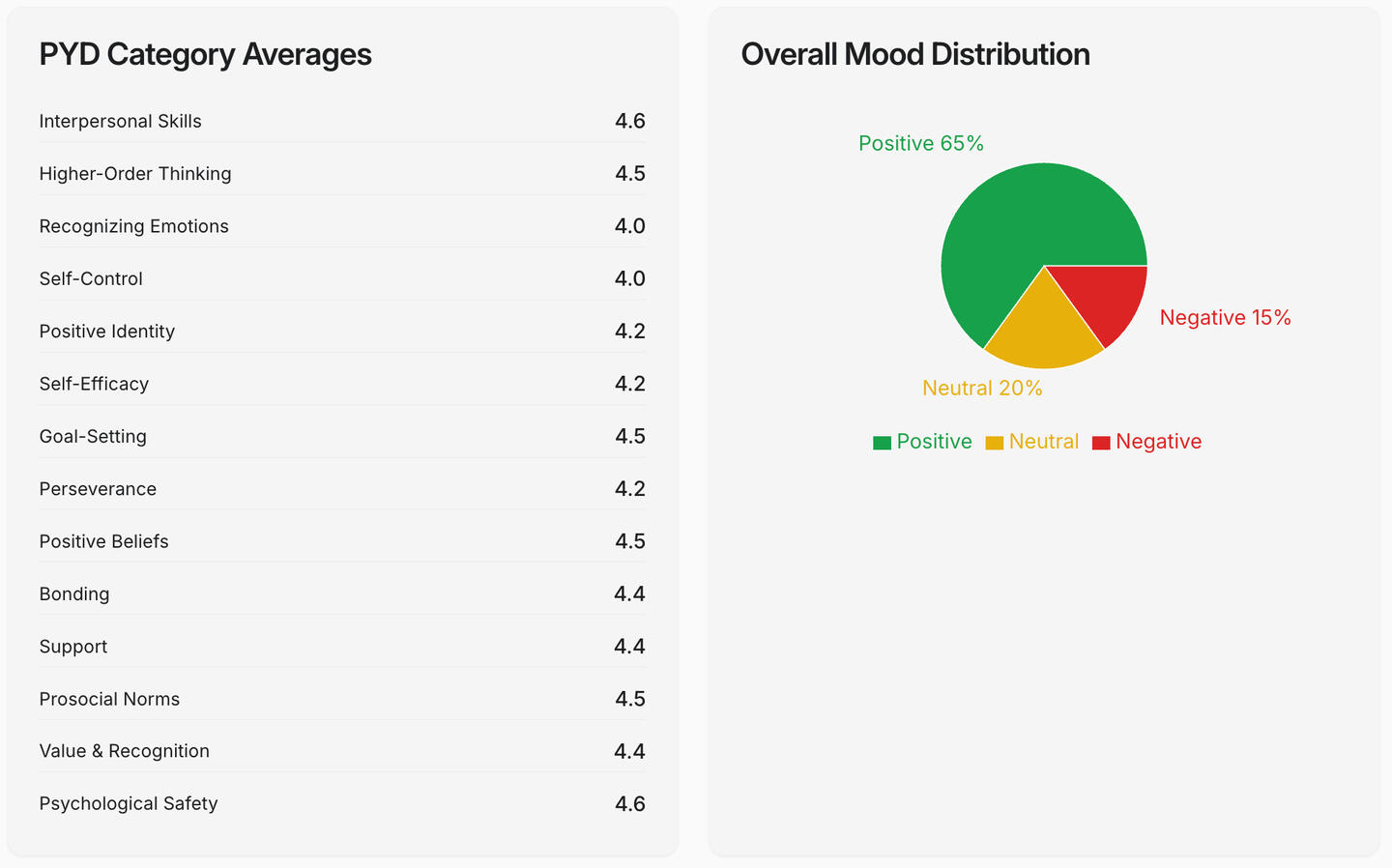Toggle the Negative legend label
The height and width of the screenshot is (868, 1392).
(x=1158, y=442)
